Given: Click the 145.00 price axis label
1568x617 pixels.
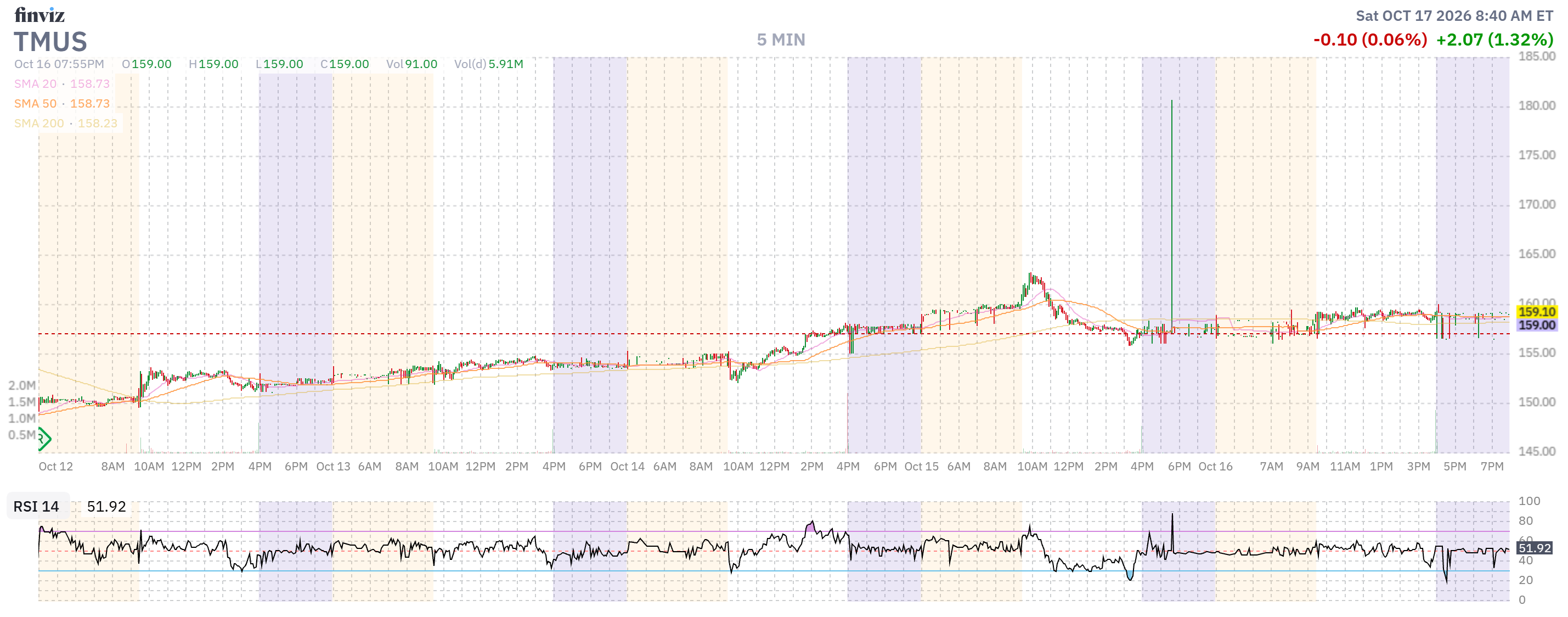Looking at the screenshot, I should click(1536, 451).
